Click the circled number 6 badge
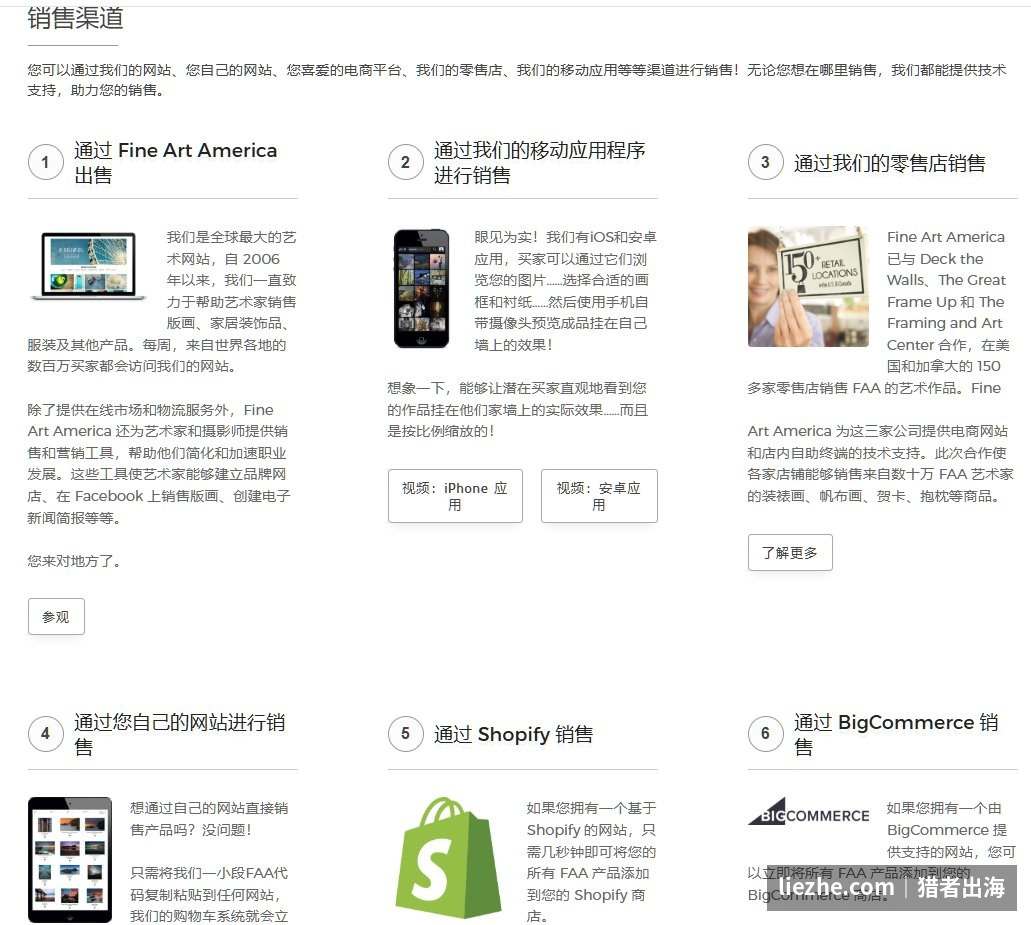The height and width of the screenshot is (925, 1031). 765,733
